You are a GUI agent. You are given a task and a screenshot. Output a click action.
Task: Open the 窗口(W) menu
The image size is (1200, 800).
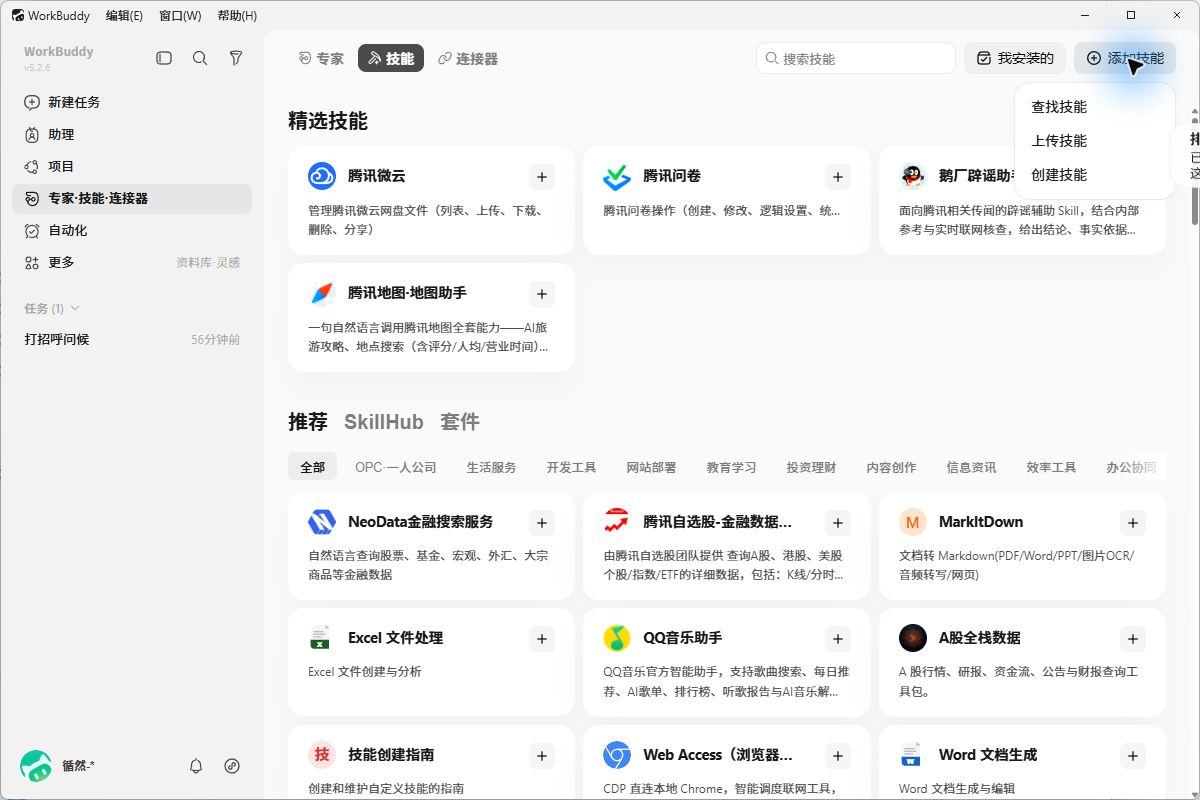[x=180, y=16]
